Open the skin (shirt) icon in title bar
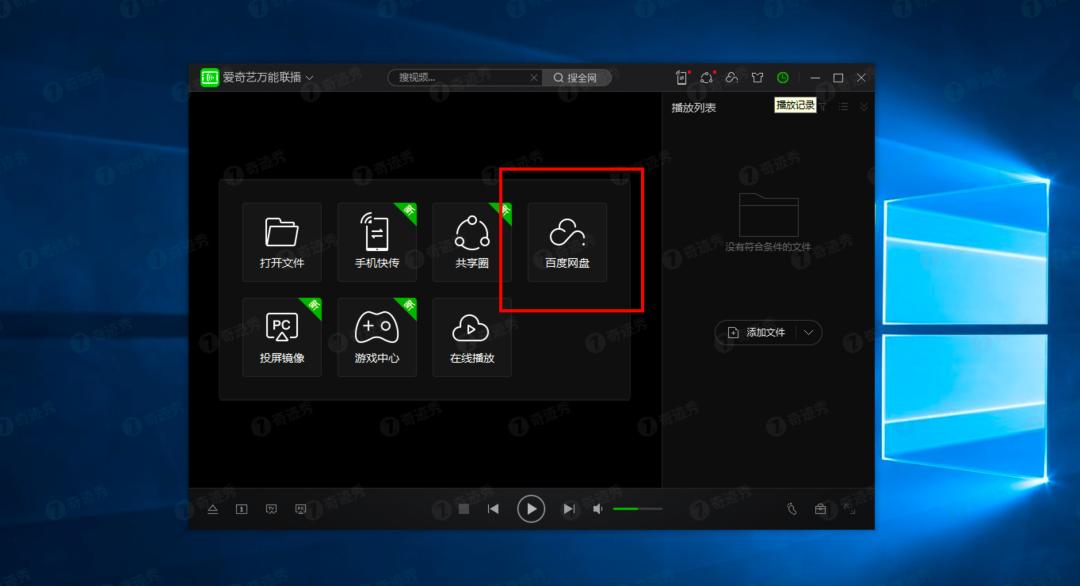 758,78
